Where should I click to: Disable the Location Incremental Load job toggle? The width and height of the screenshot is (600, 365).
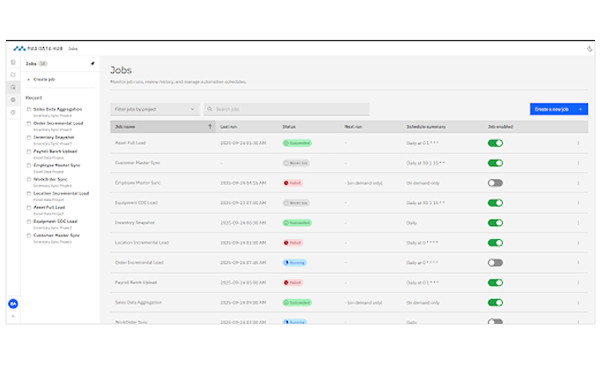click(x=495, y=243)
